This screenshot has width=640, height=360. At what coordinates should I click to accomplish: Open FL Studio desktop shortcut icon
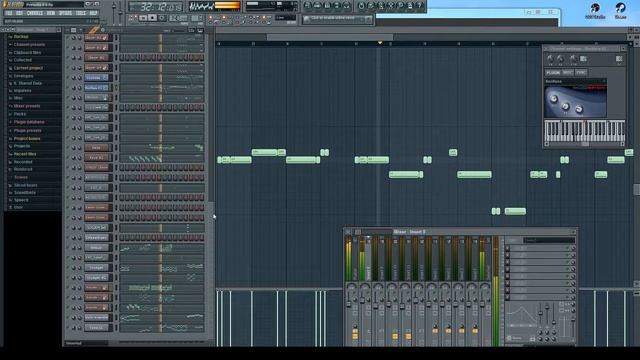(595, 11)
